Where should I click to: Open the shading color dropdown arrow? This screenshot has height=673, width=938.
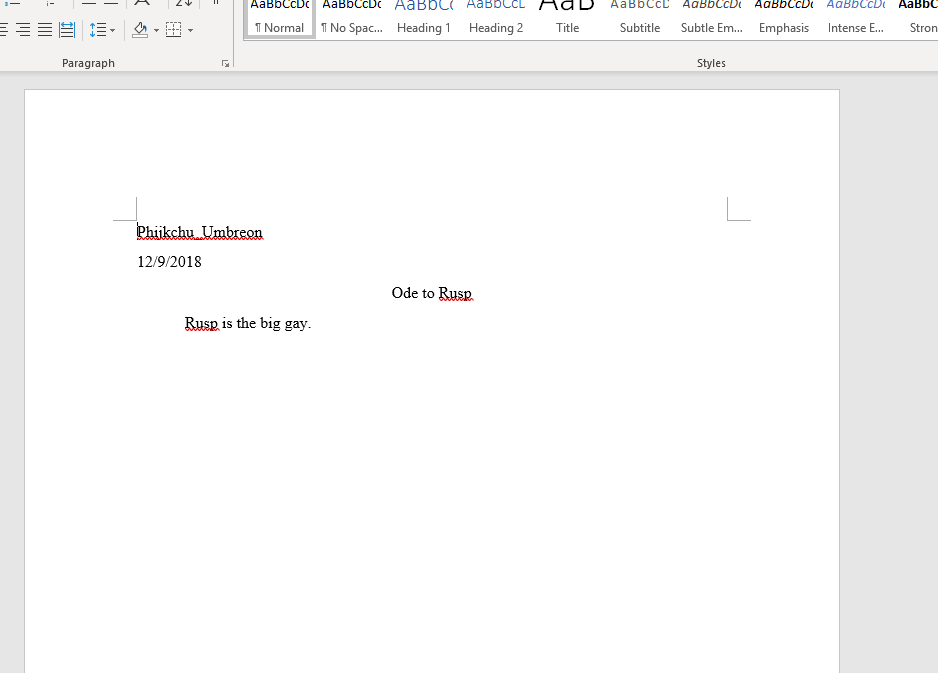pyautogui.click(x=156, y=30)
